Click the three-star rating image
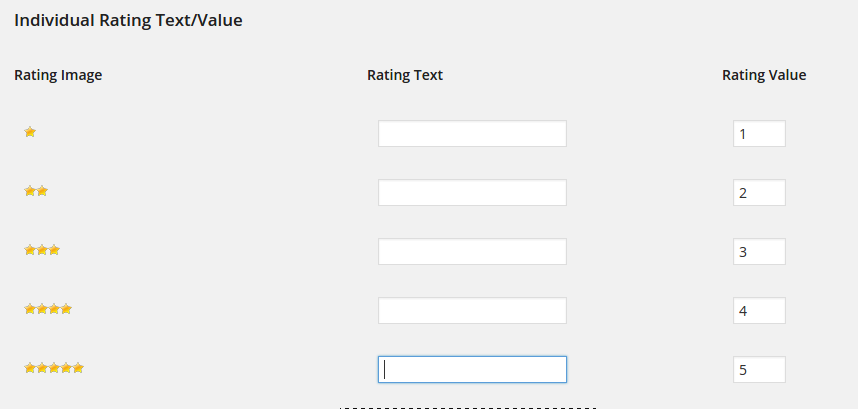 click(x=42, y=250)
